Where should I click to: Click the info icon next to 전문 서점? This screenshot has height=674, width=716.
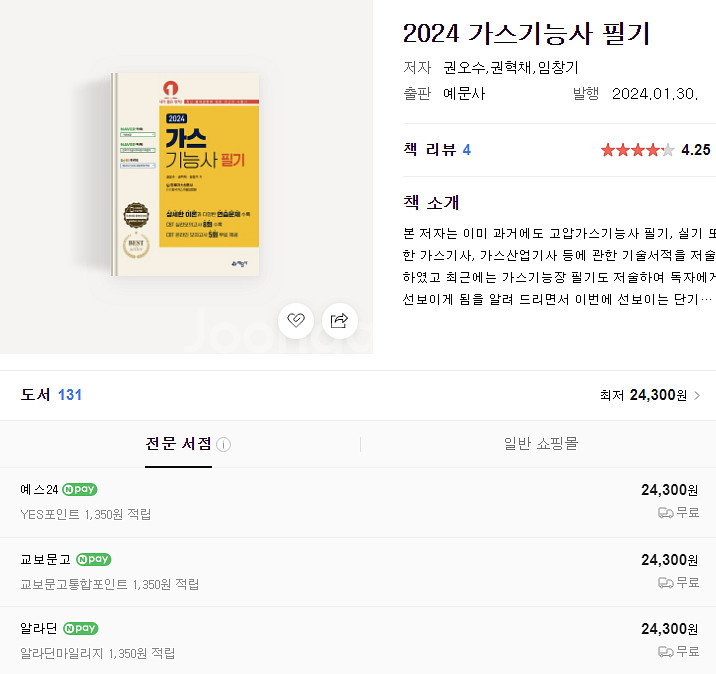(223, 444)
